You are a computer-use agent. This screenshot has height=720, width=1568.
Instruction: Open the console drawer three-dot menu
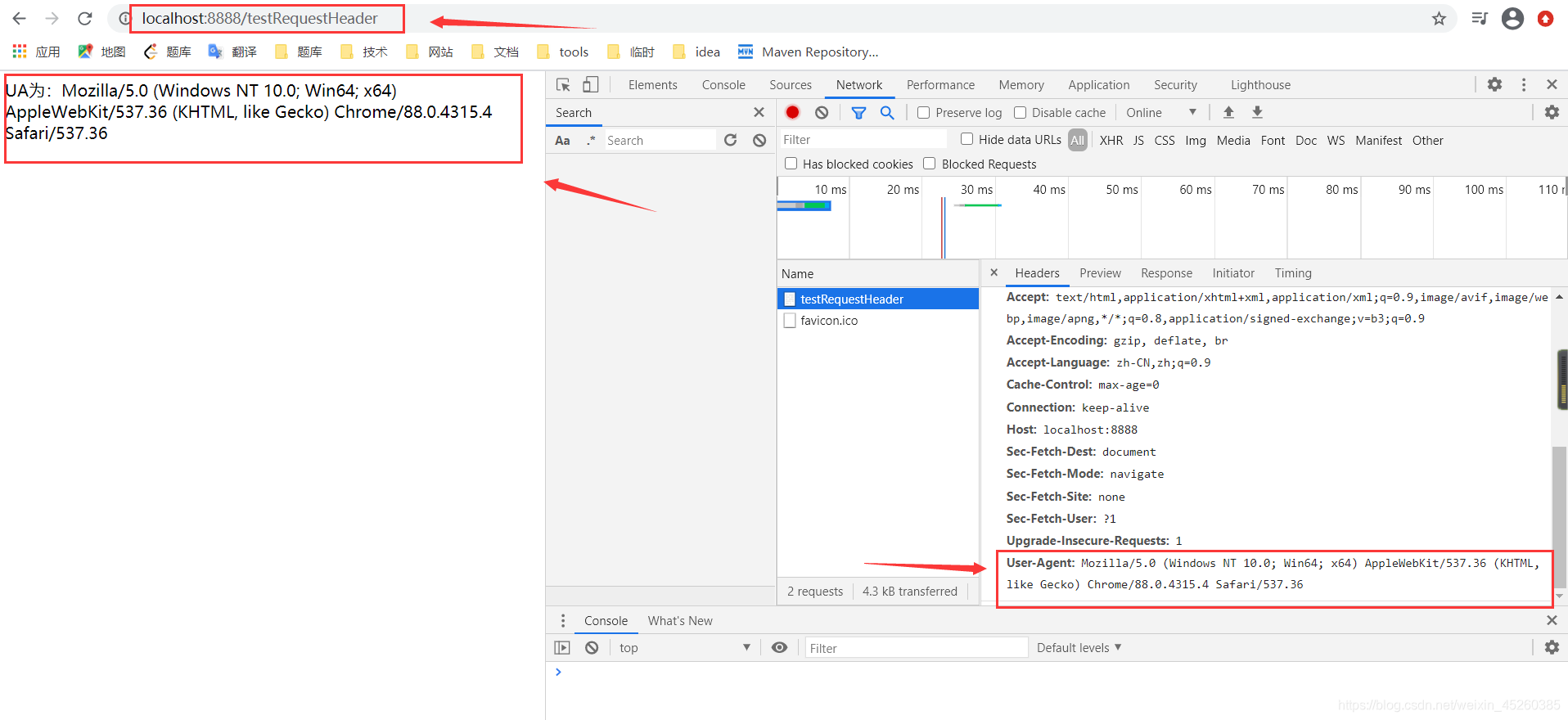(562, 620)
